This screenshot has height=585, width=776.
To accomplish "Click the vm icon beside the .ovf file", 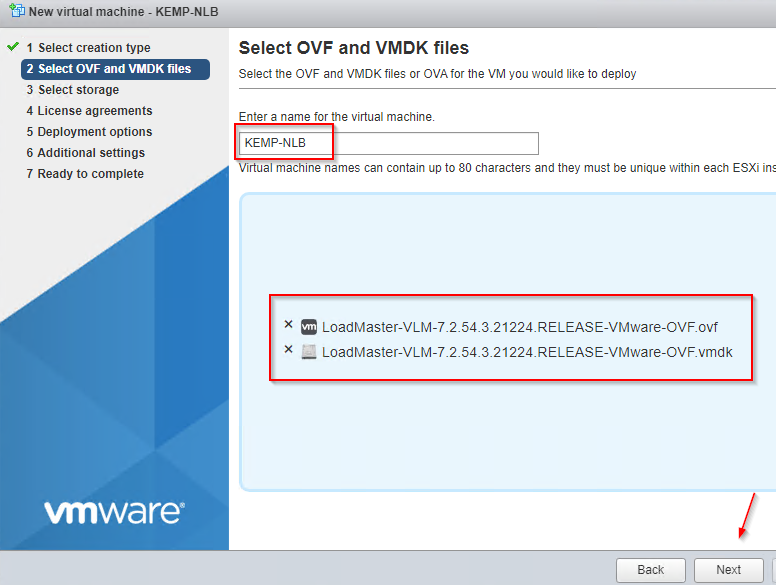I will click(x=309, y=327).
